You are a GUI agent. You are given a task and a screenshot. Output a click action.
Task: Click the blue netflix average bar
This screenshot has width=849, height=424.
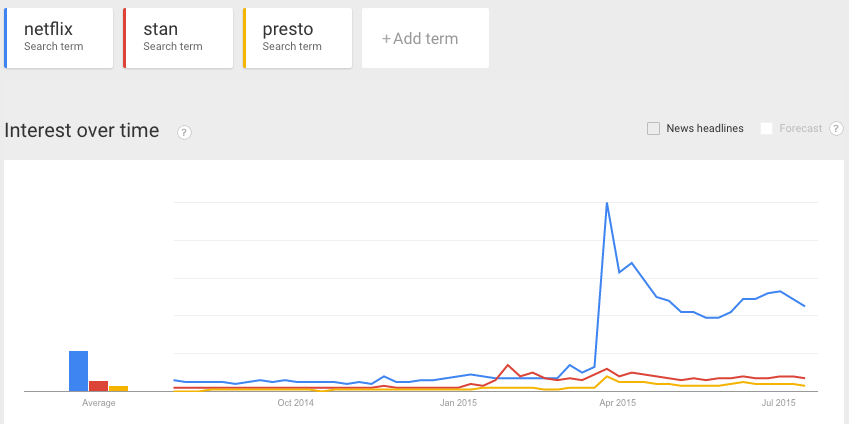coord(78,371)
